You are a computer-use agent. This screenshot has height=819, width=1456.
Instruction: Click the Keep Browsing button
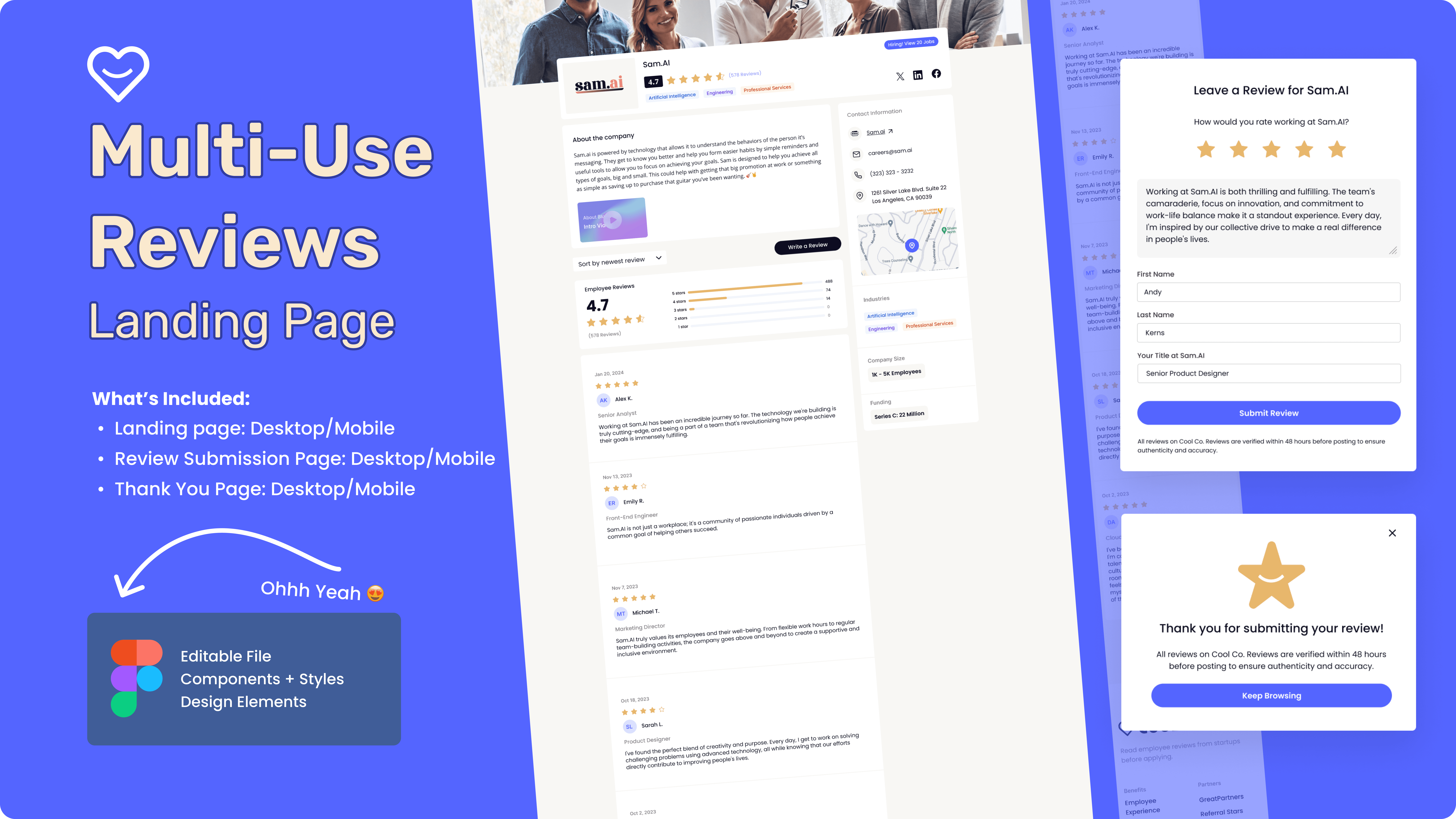[1271, 695]
